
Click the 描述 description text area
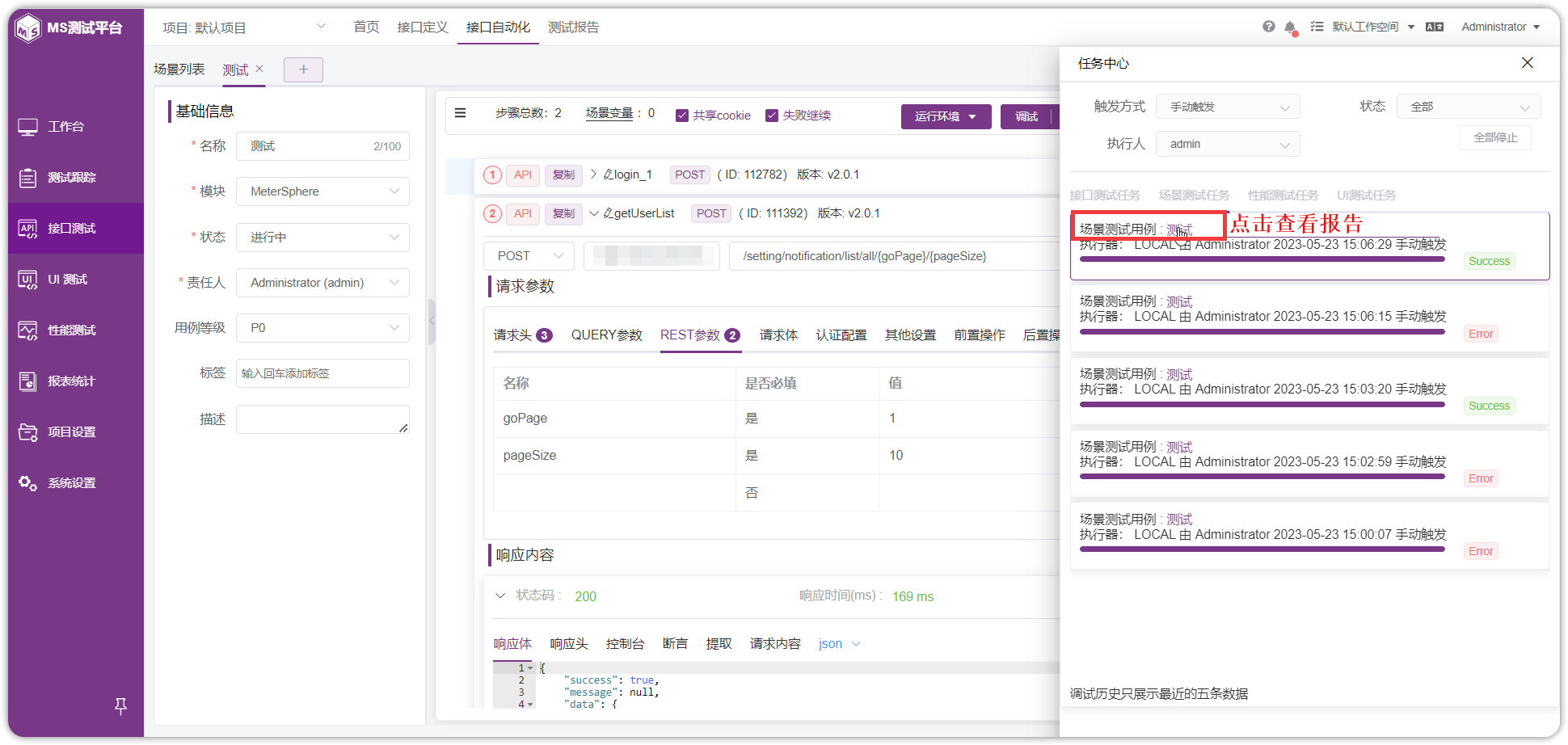(x=322, y=419)
